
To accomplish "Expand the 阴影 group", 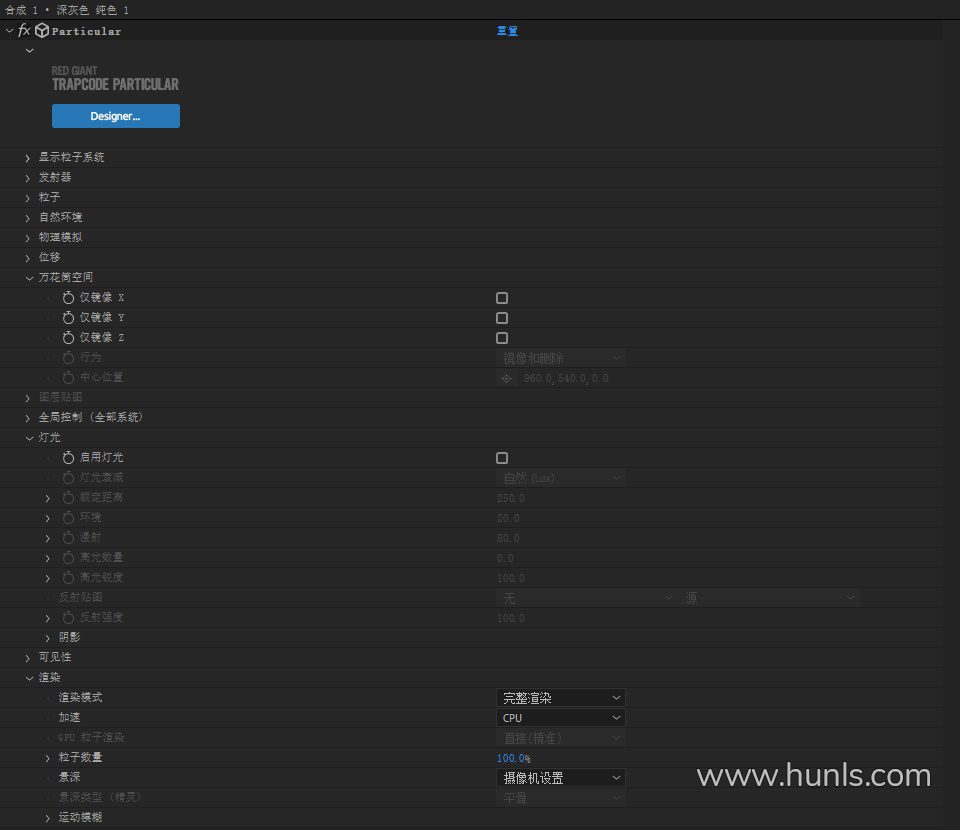I will 48,638.
